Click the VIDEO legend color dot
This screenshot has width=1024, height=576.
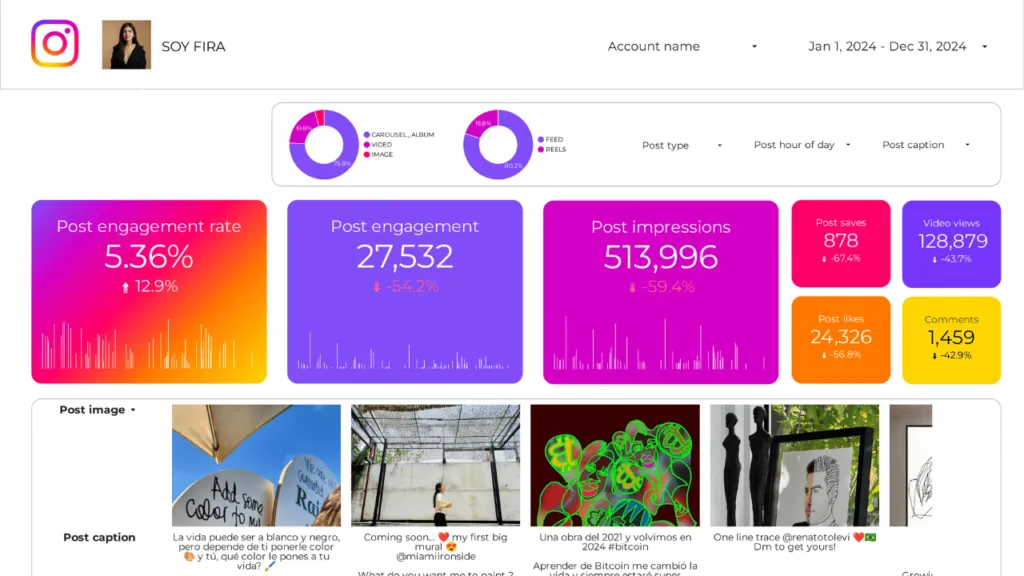(366, 145)
